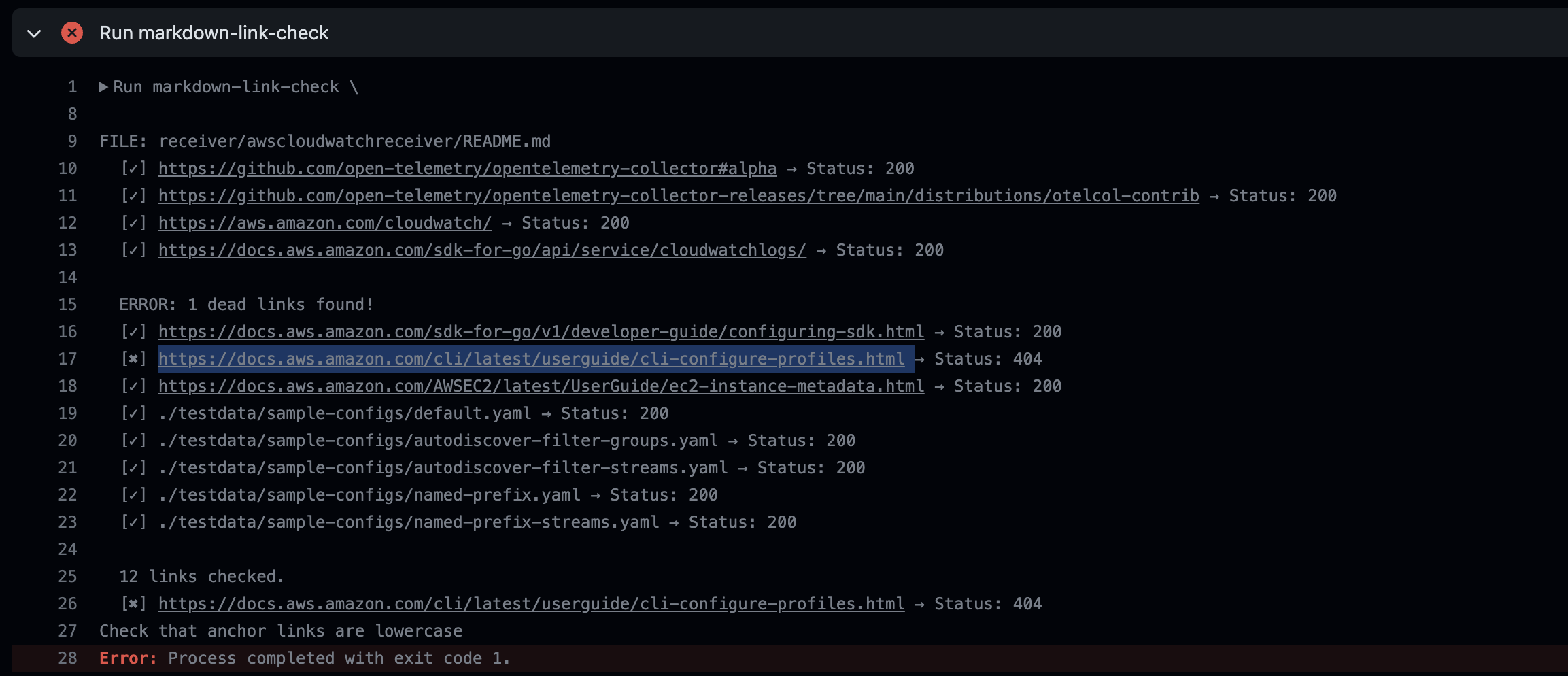Click the checkmark beside the cloudwatchlogs link
This screenshot has width=1568, height=676.
[135, 250]
